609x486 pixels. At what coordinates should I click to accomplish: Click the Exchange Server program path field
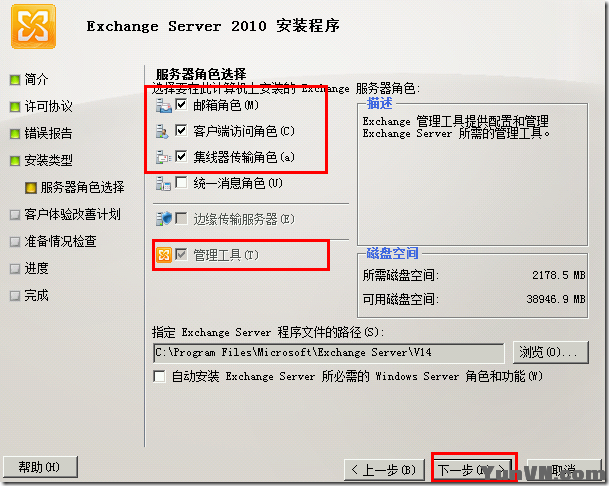(x=328, y=353)
